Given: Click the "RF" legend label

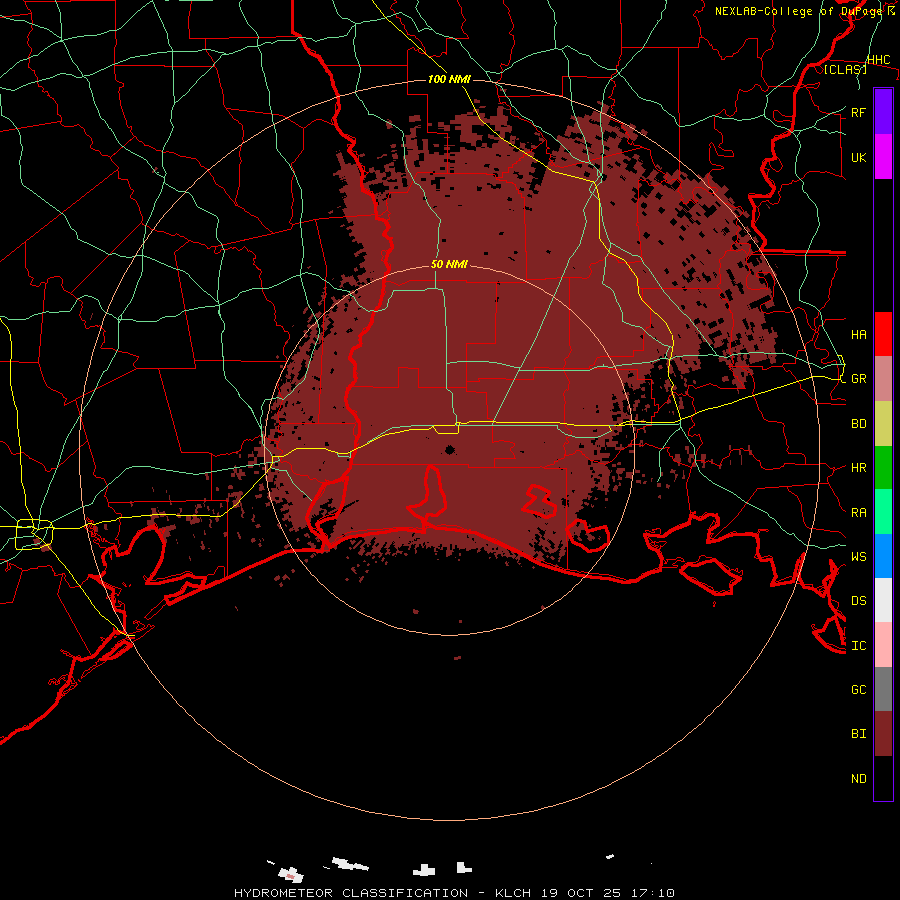Looking at the screenshot, I should [x=858, y=112].
